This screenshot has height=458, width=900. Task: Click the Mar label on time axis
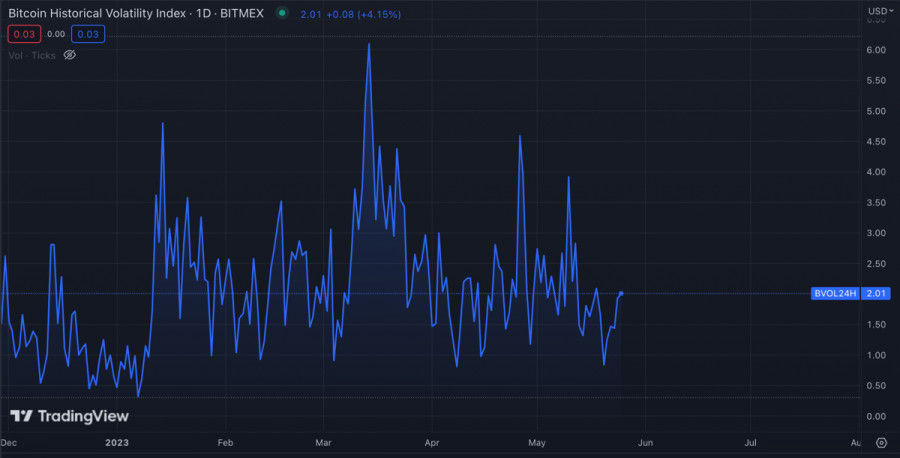pos(323,441)
